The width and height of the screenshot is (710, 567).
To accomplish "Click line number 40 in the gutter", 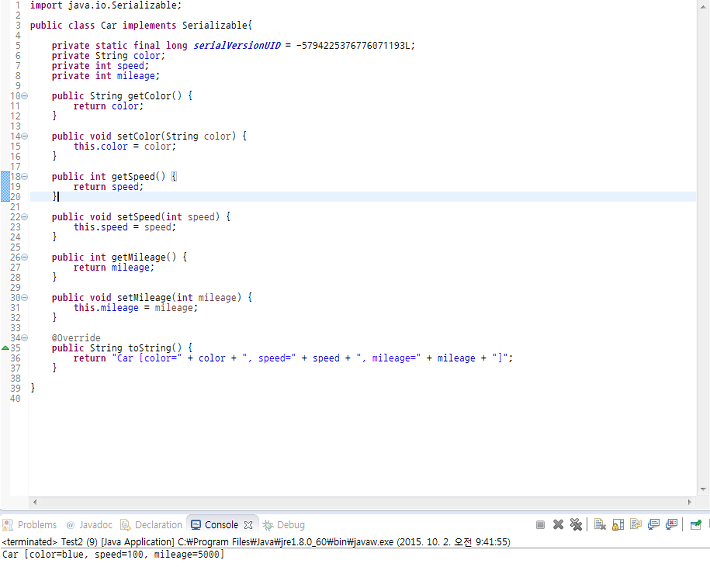I will [x=15, y=399].
